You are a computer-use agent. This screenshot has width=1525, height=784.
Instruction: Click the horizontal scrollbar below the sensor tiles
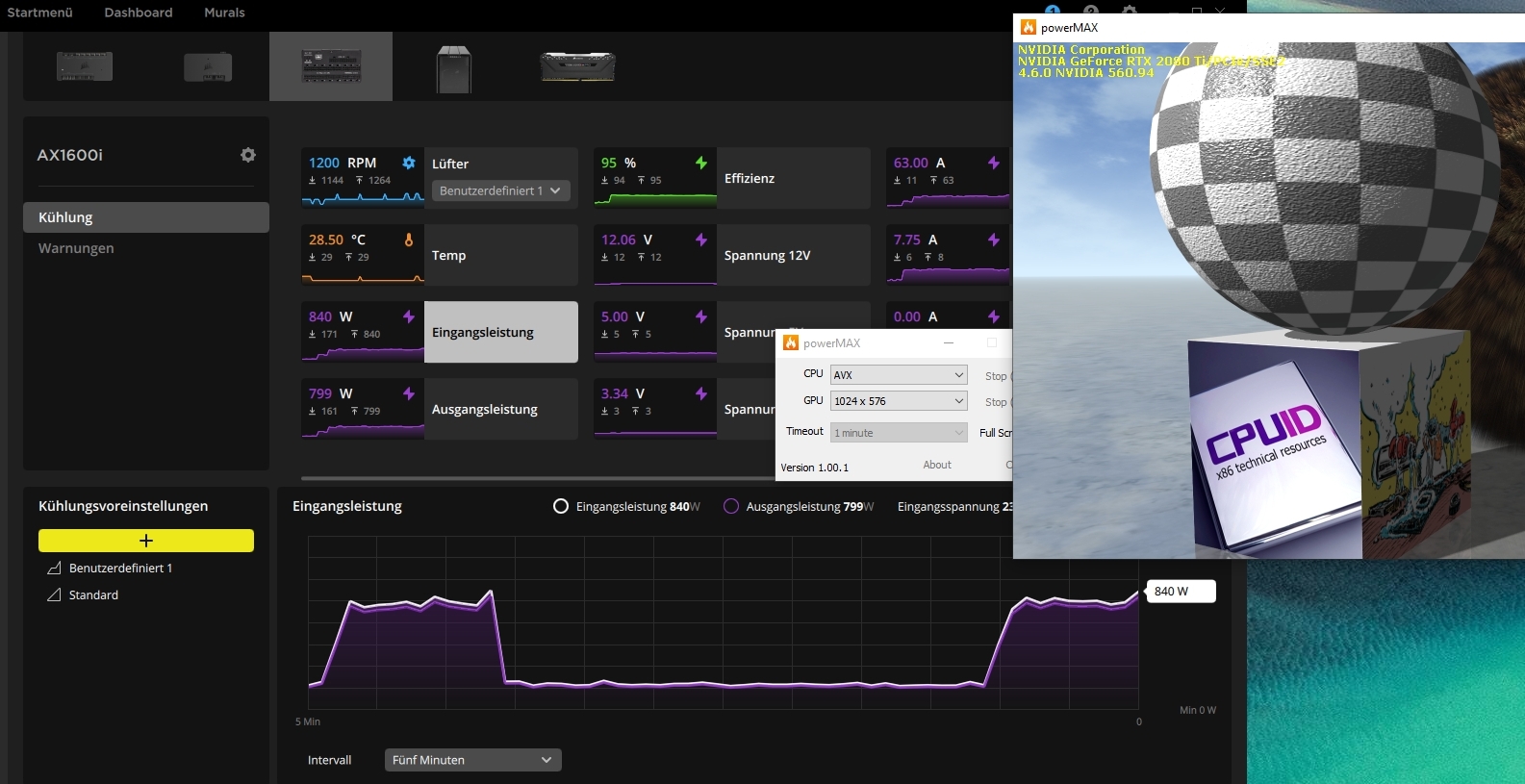coord(539,478)
